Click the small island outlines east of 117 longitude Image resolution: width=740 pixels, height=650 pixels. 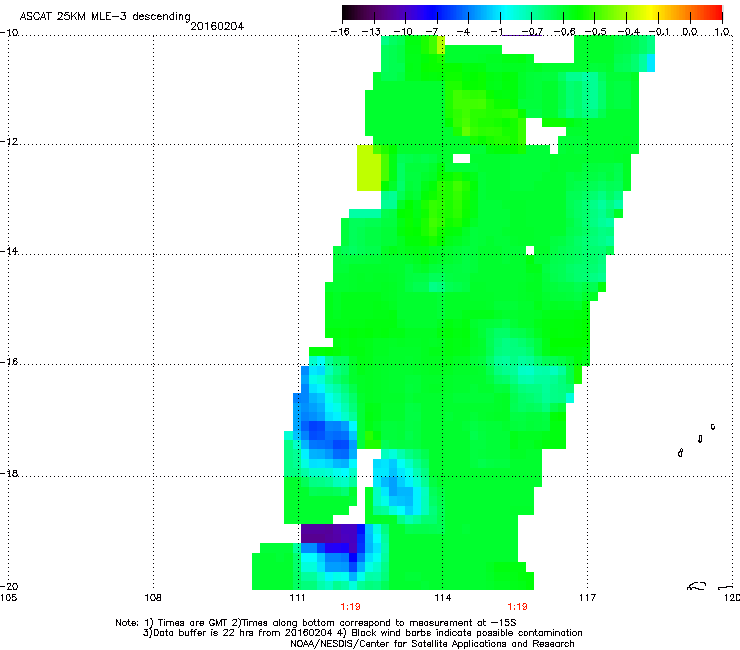(x=697, y=440)
